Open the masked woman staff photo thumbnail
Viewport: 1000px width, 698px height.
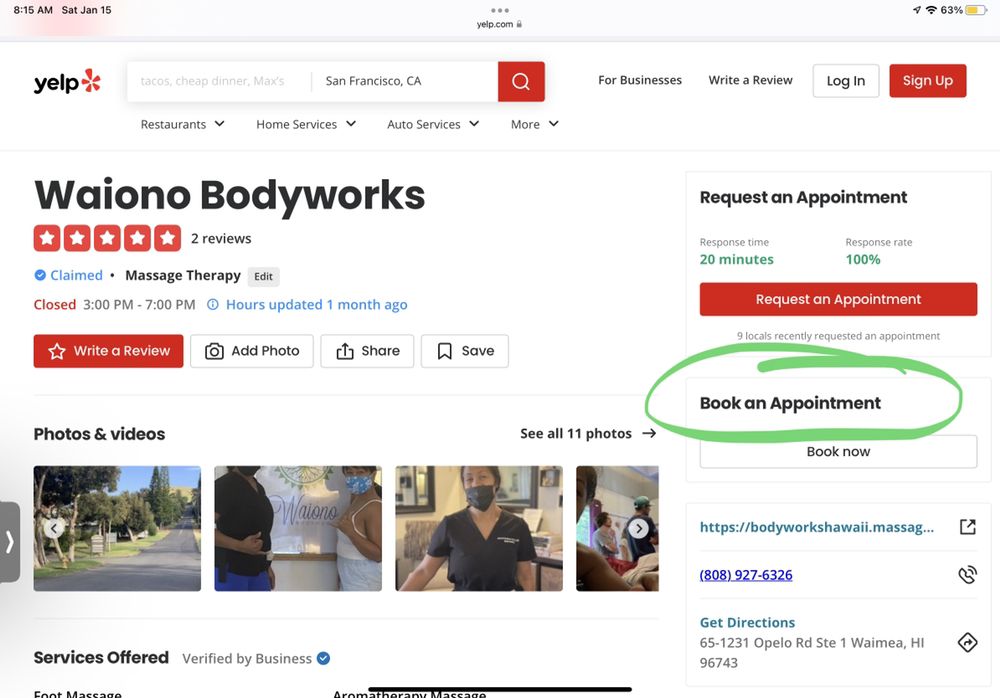click(x=479, y=528)
